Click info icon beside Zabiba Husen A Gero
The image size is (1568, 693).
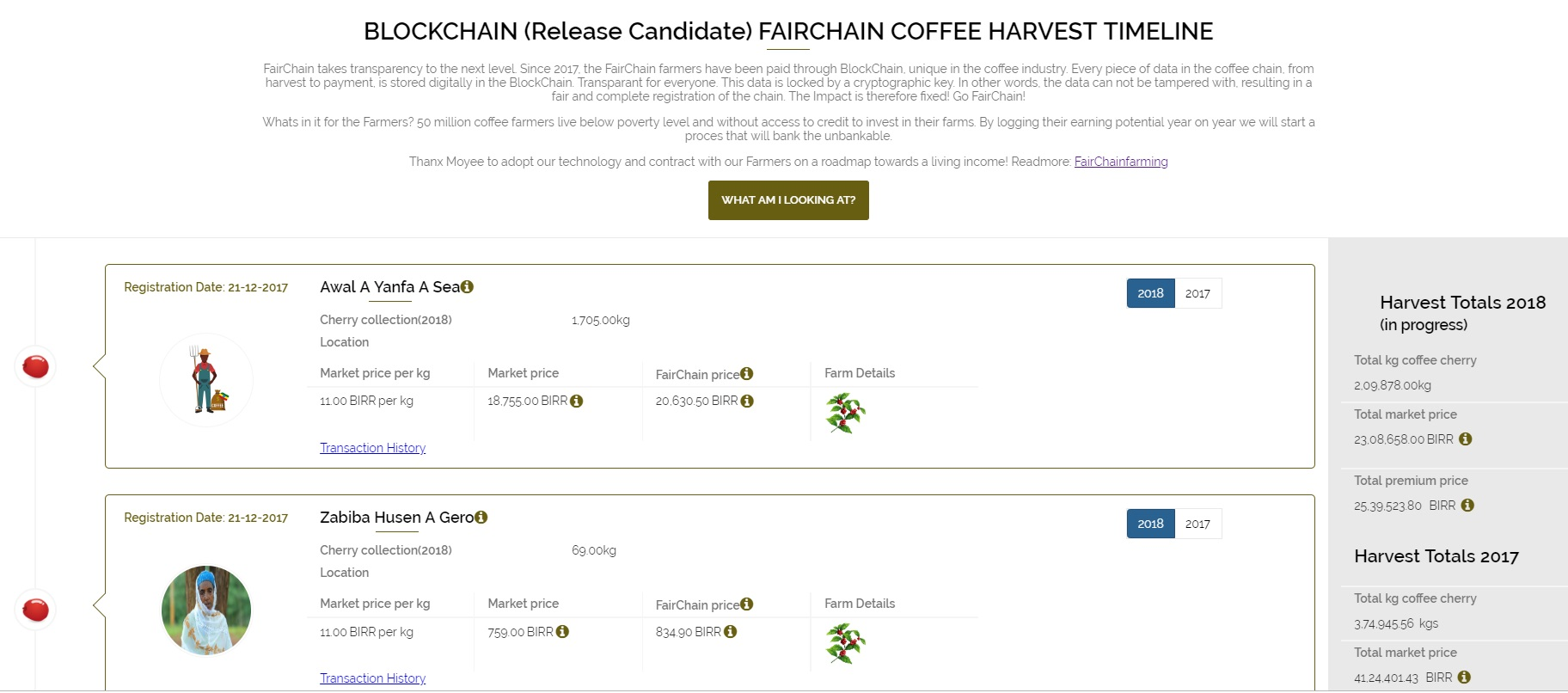click(481, 518)
